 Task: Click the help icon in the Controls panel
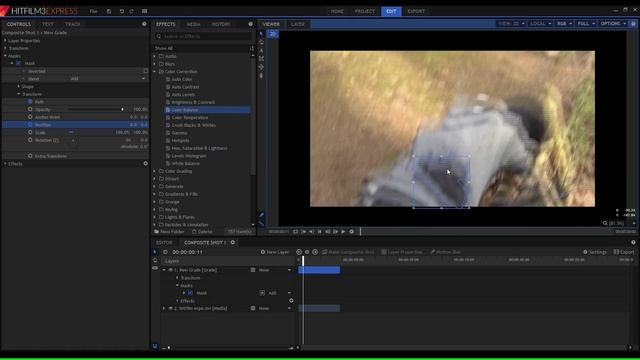click(144, 24)
